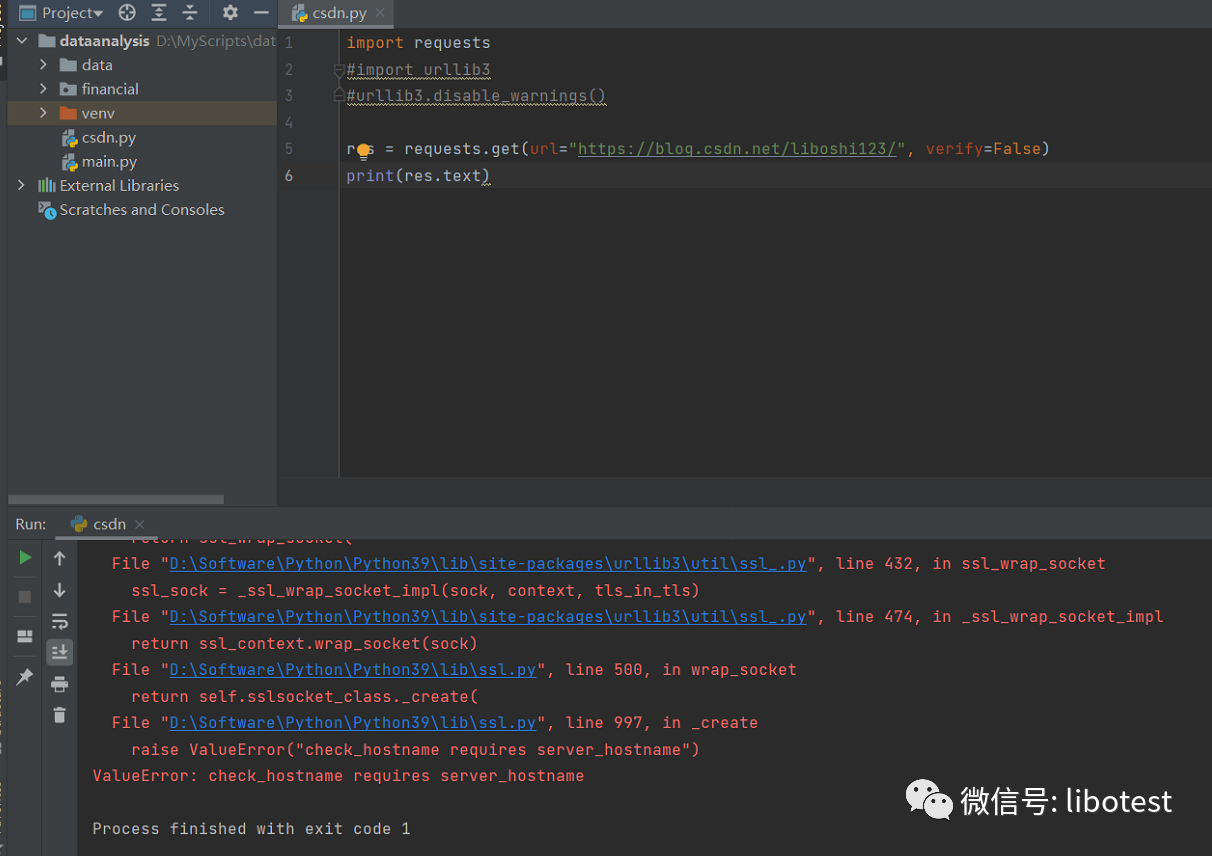Open Project panel settings gear
1212x856 pixels.
230,13
